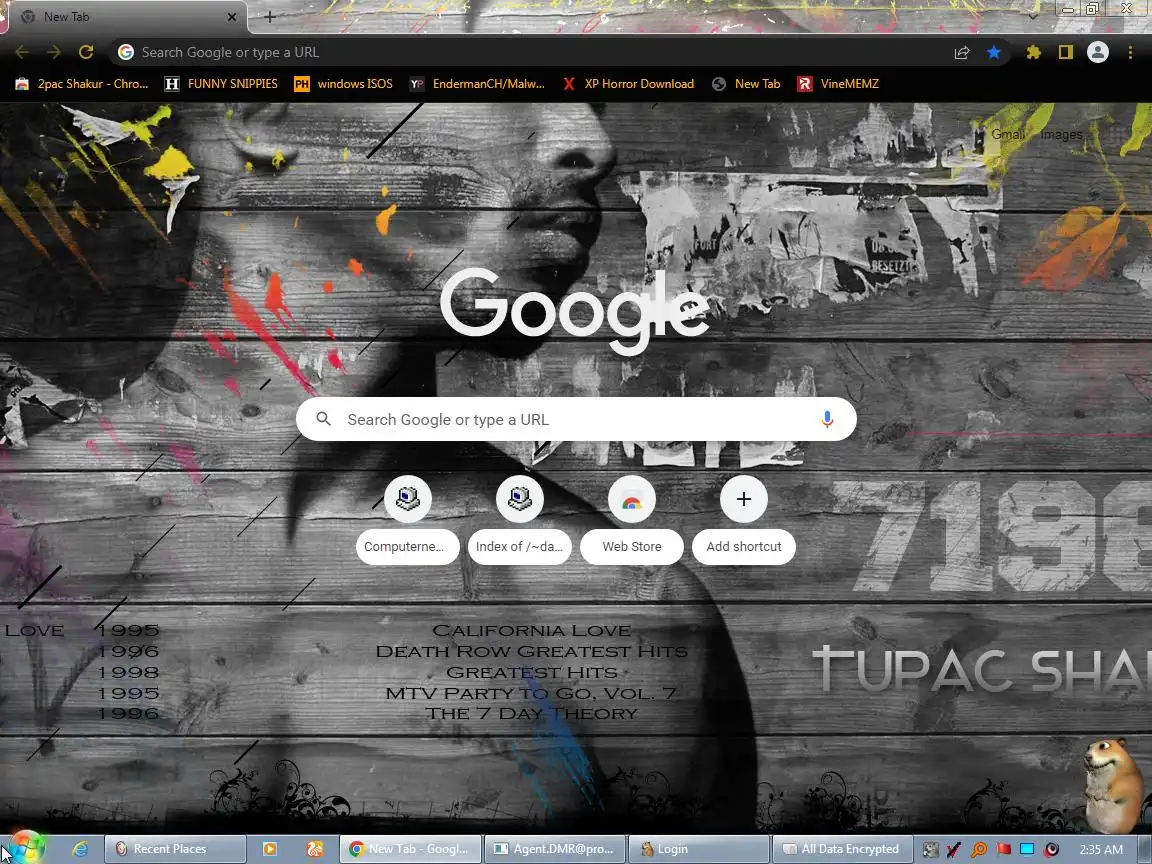Viewport: 1152px width, 864px height.
Task: Click the magnifier icon in search box
Action: [323, 419]
